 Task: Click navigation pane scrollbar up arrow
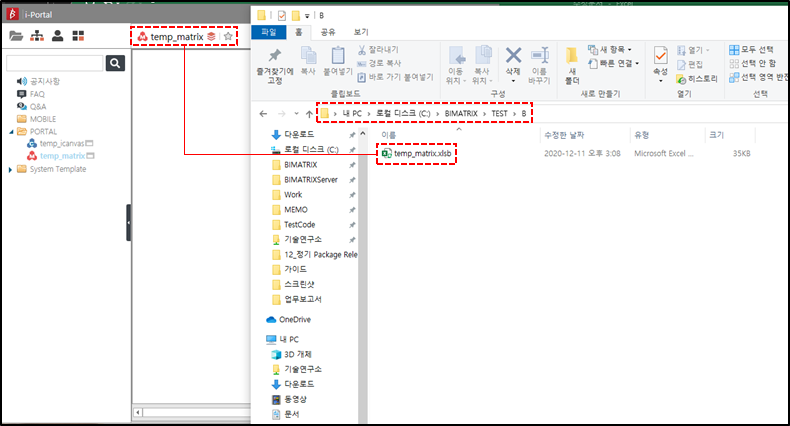(x=363, y=134)
